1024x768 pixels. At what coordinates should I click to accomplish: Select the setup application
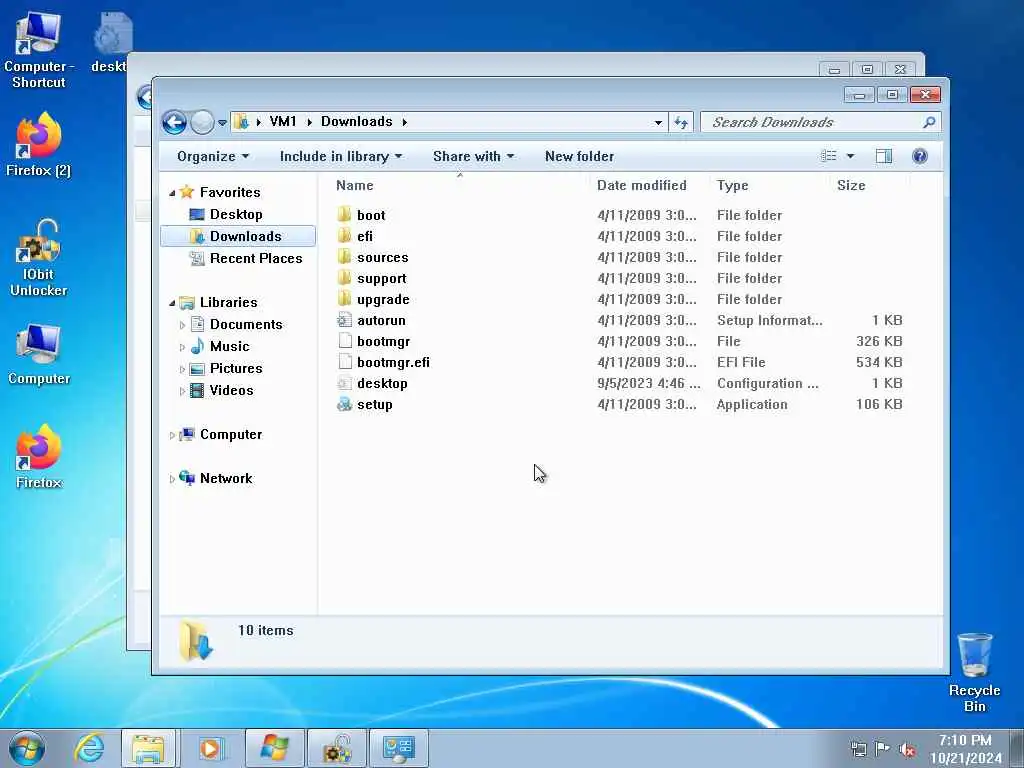375,404
